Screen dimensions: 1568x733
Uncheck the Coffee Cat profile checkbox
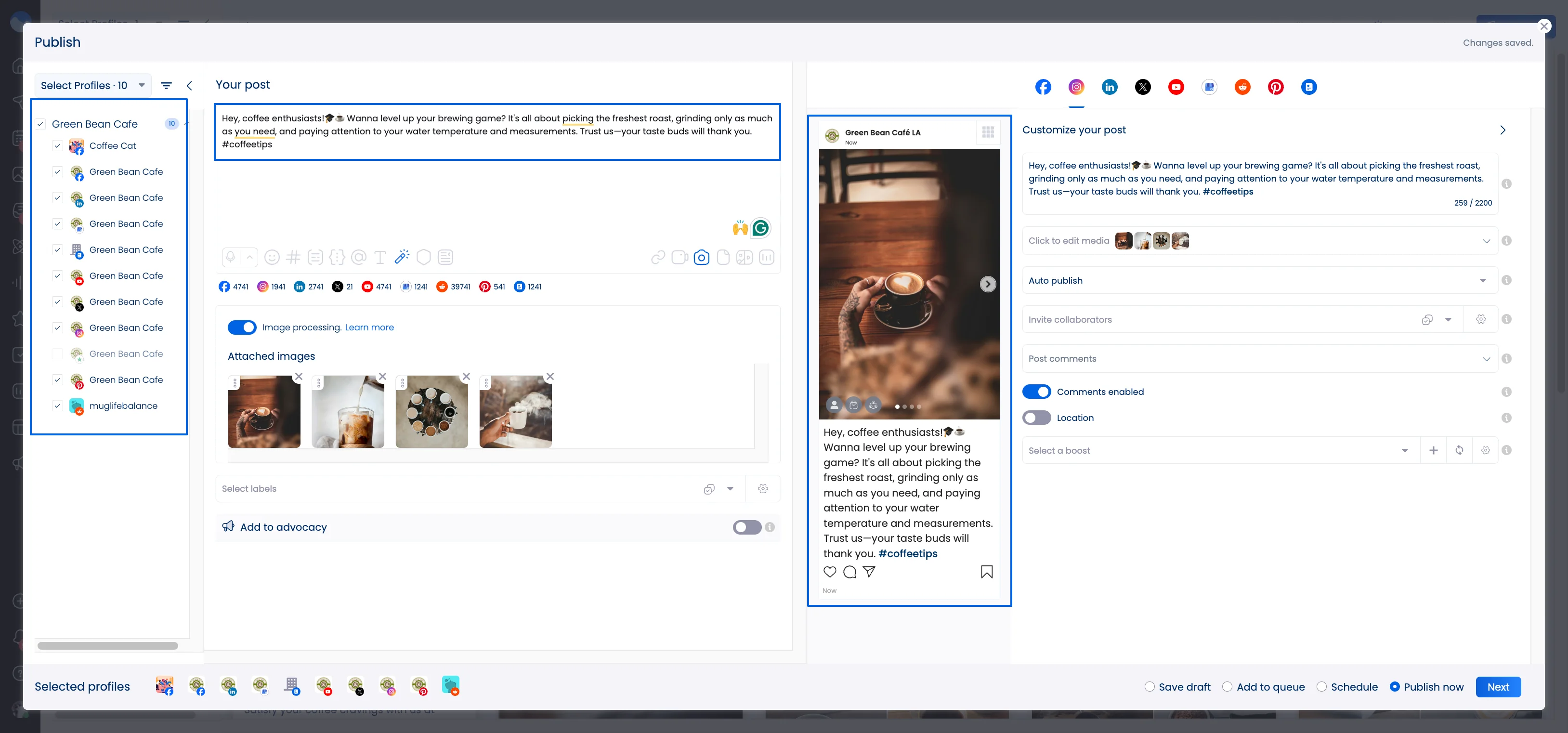pyautogui.click(x=57, y=145)
